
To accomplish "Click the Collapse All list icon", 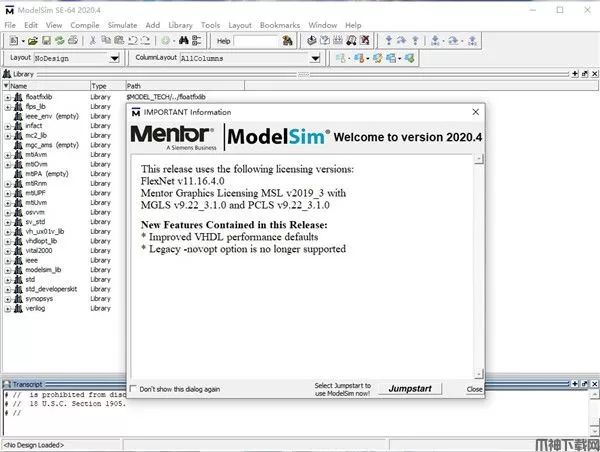I will click(197, 40).
